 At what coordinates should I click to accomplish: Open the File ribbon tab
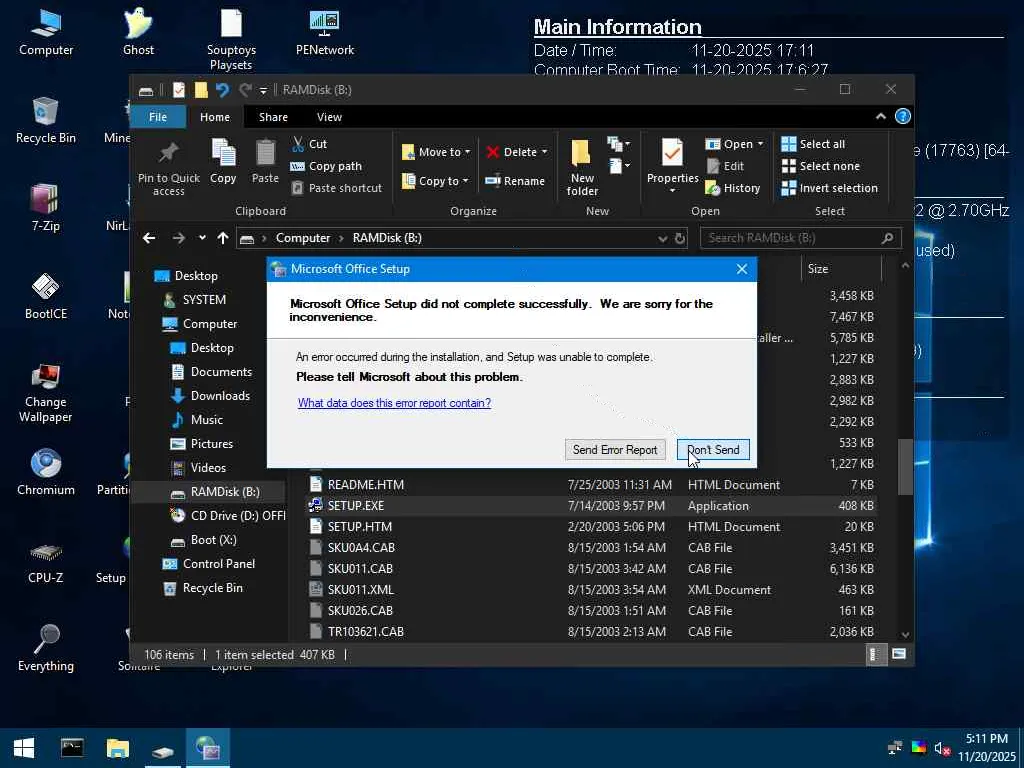[158, 117]
